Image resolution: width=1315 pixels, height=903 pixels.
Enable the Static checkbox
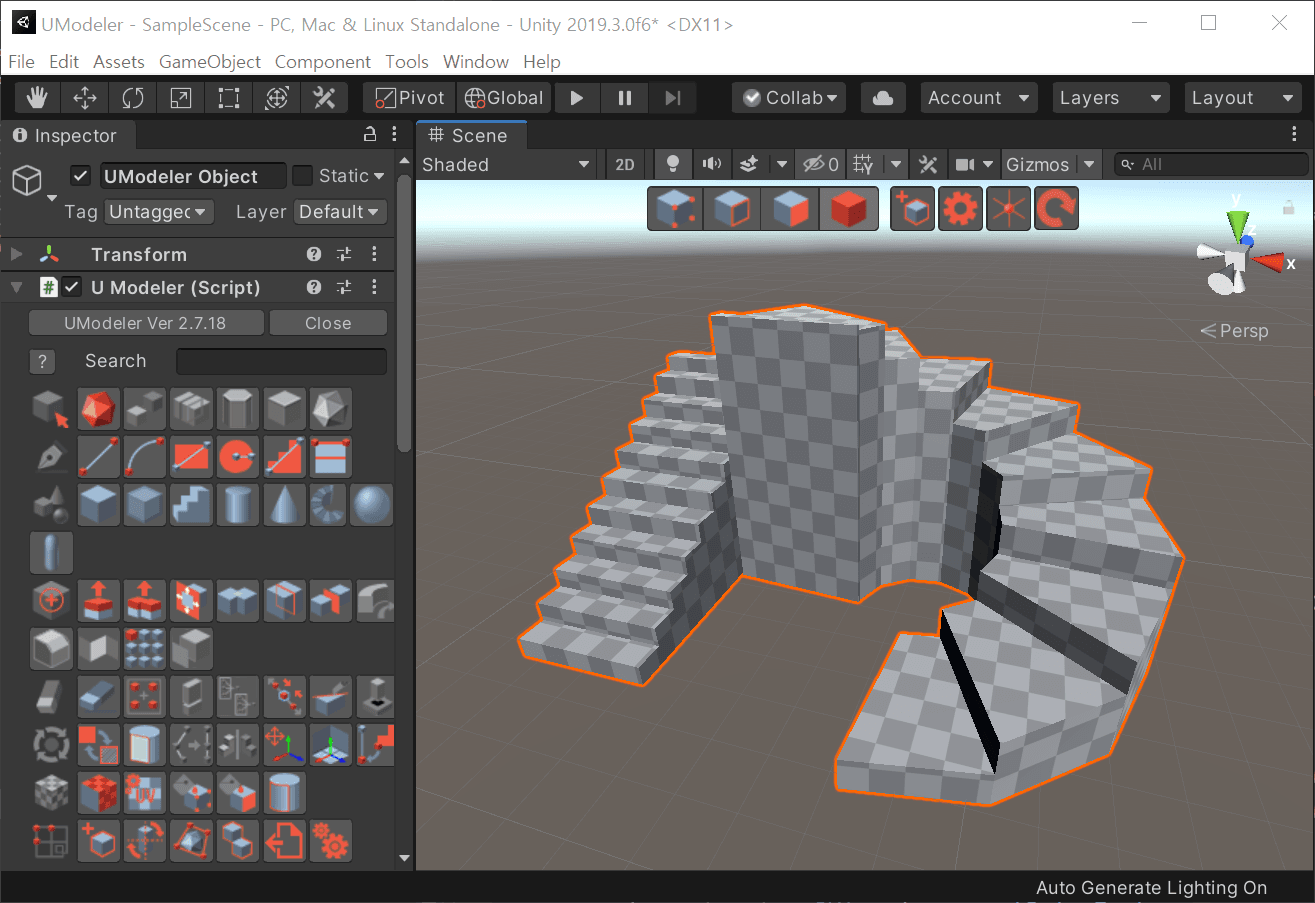coord(302,176)
